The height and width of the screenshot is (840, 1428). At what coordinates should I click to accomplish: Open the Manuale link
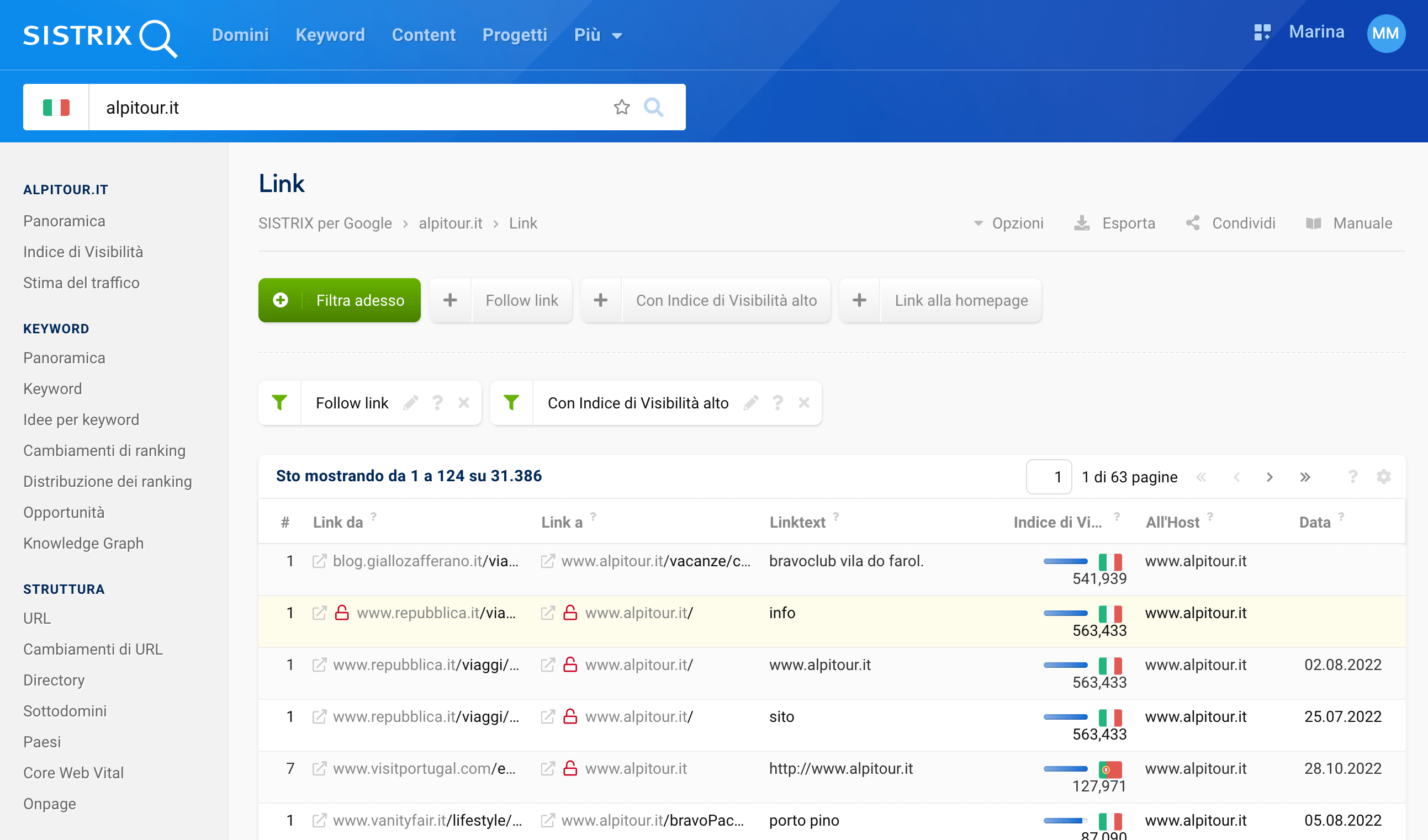pos(1350,223)
